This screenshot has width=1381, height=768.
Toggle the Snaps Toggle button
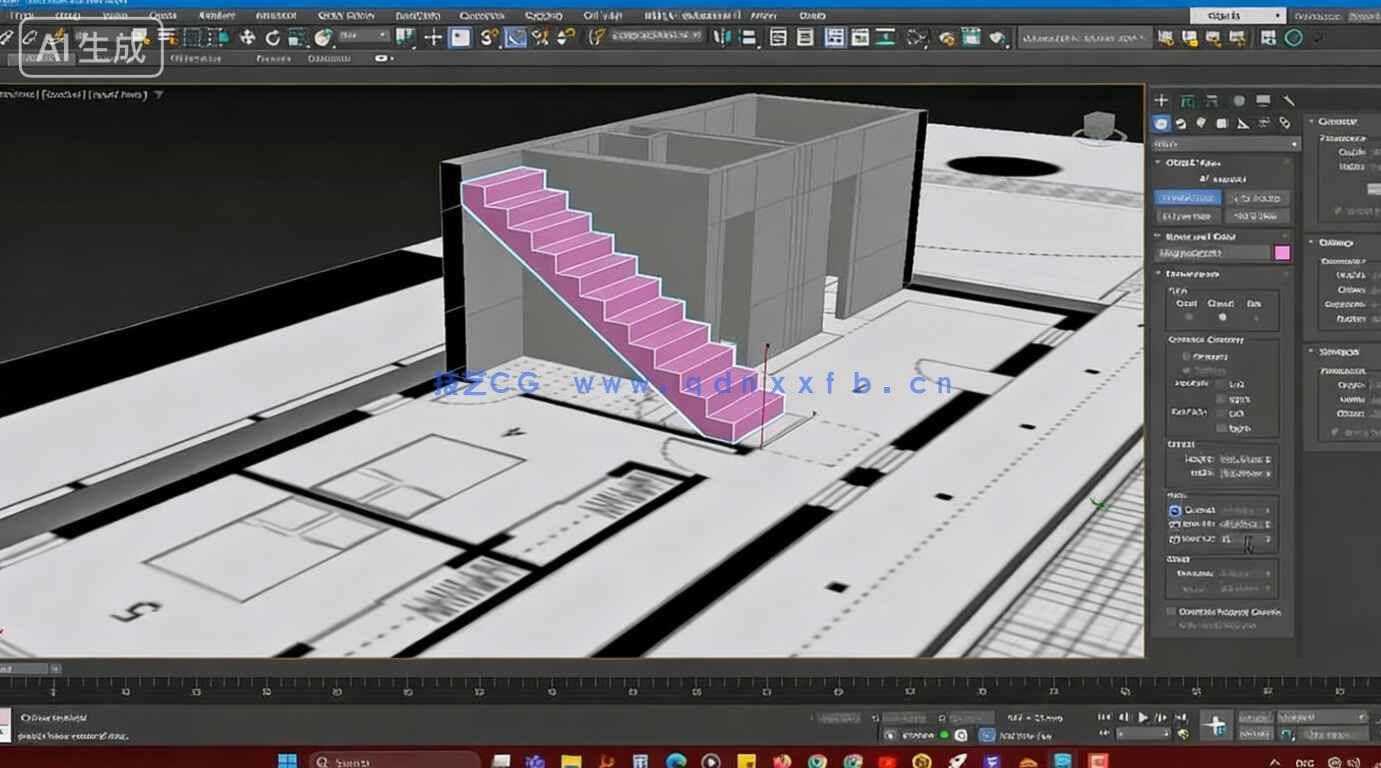487,37
